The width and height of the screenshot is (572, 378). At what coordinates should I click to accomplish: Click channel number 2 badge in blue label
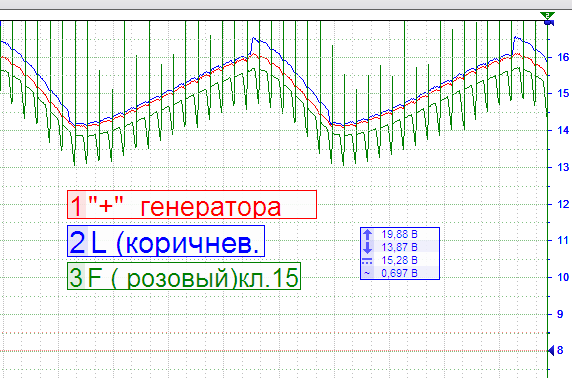pos(78,242)
